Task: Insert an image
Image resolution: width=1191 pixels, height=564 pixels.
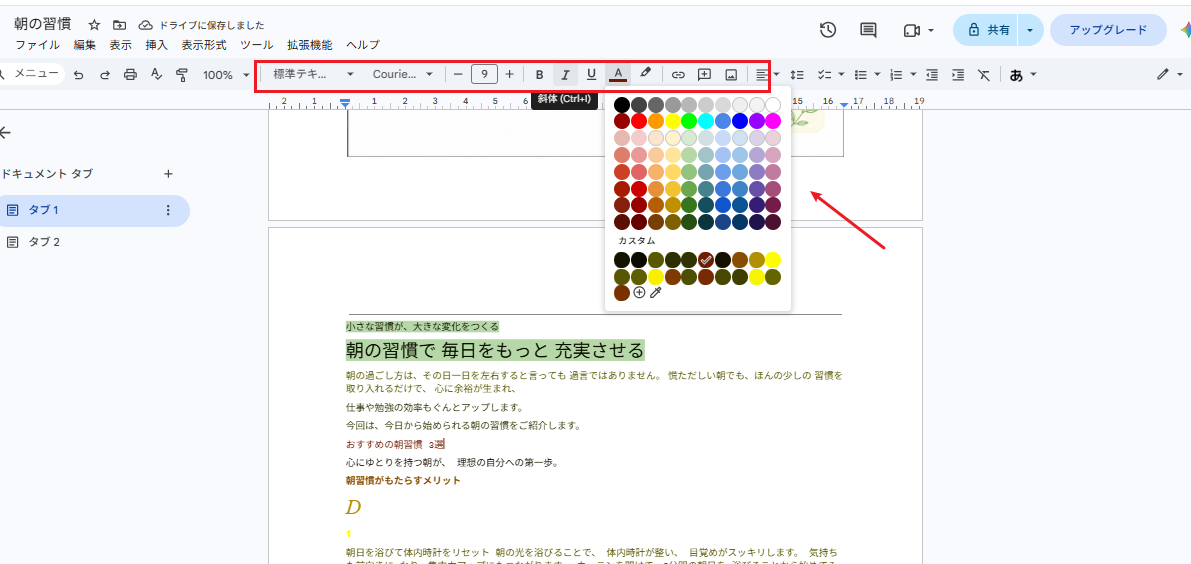Action: [x=731, y=74]
